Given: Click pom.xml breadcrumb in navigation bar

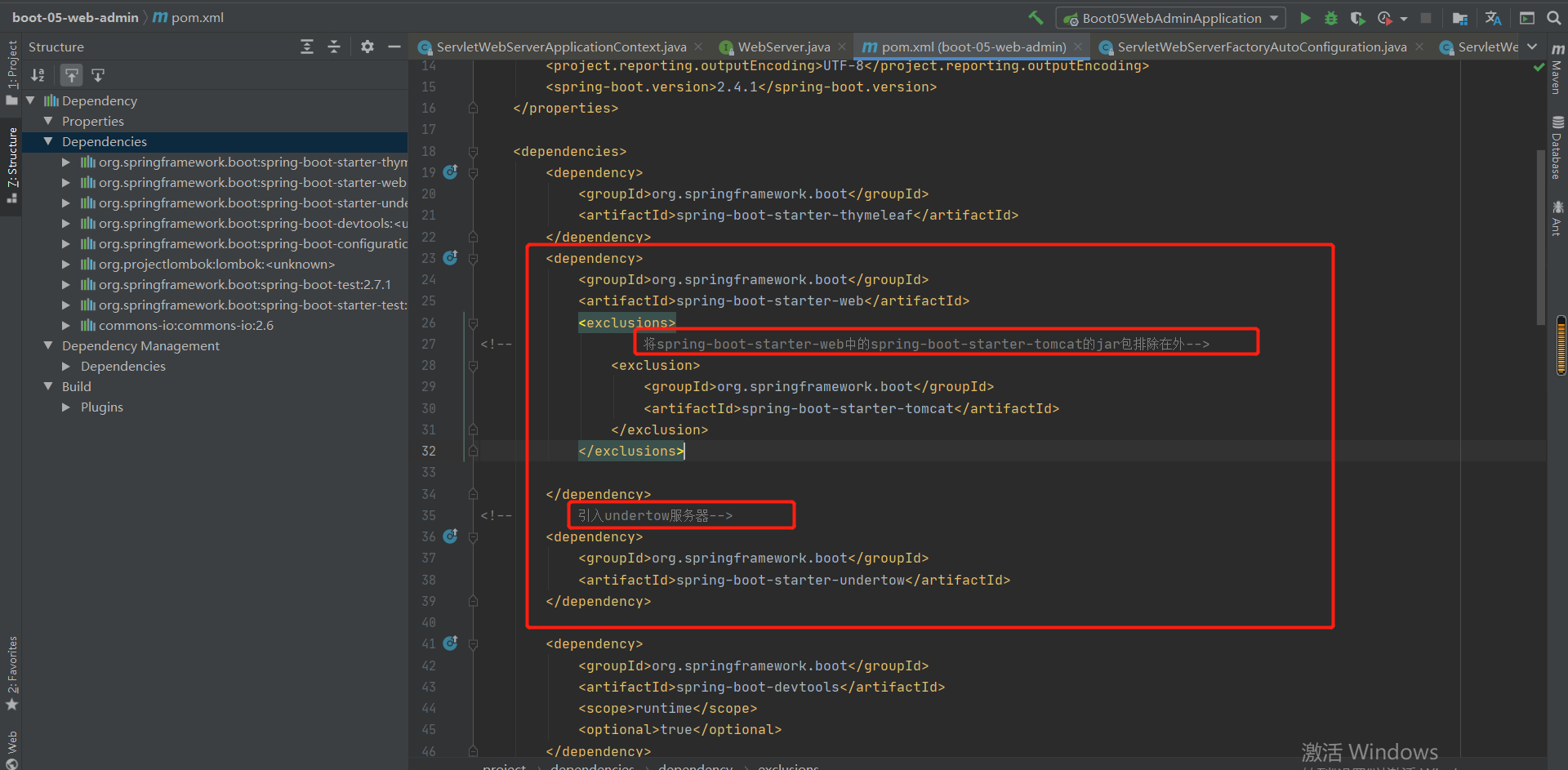Looking at the screenshot, I should coord(189,17).
